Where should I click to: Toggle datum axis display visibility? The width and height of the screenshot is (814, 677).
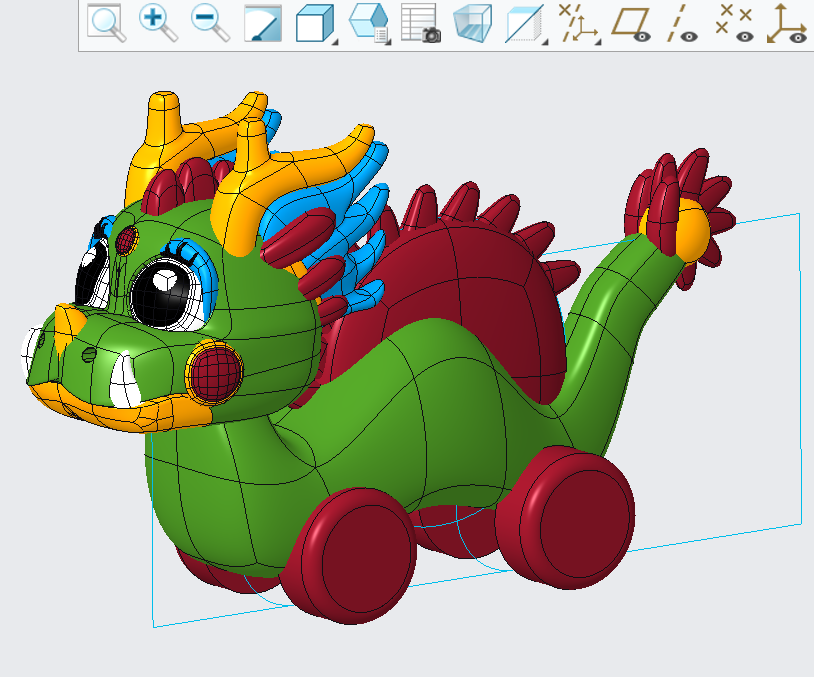(679, 25)
